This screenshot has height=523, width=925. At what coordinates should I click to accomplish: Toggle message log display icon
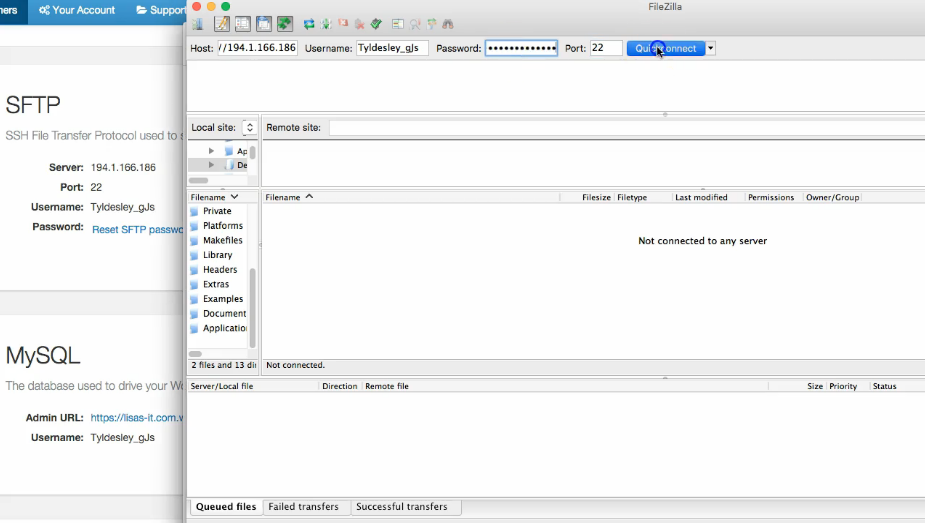point(222,24)
